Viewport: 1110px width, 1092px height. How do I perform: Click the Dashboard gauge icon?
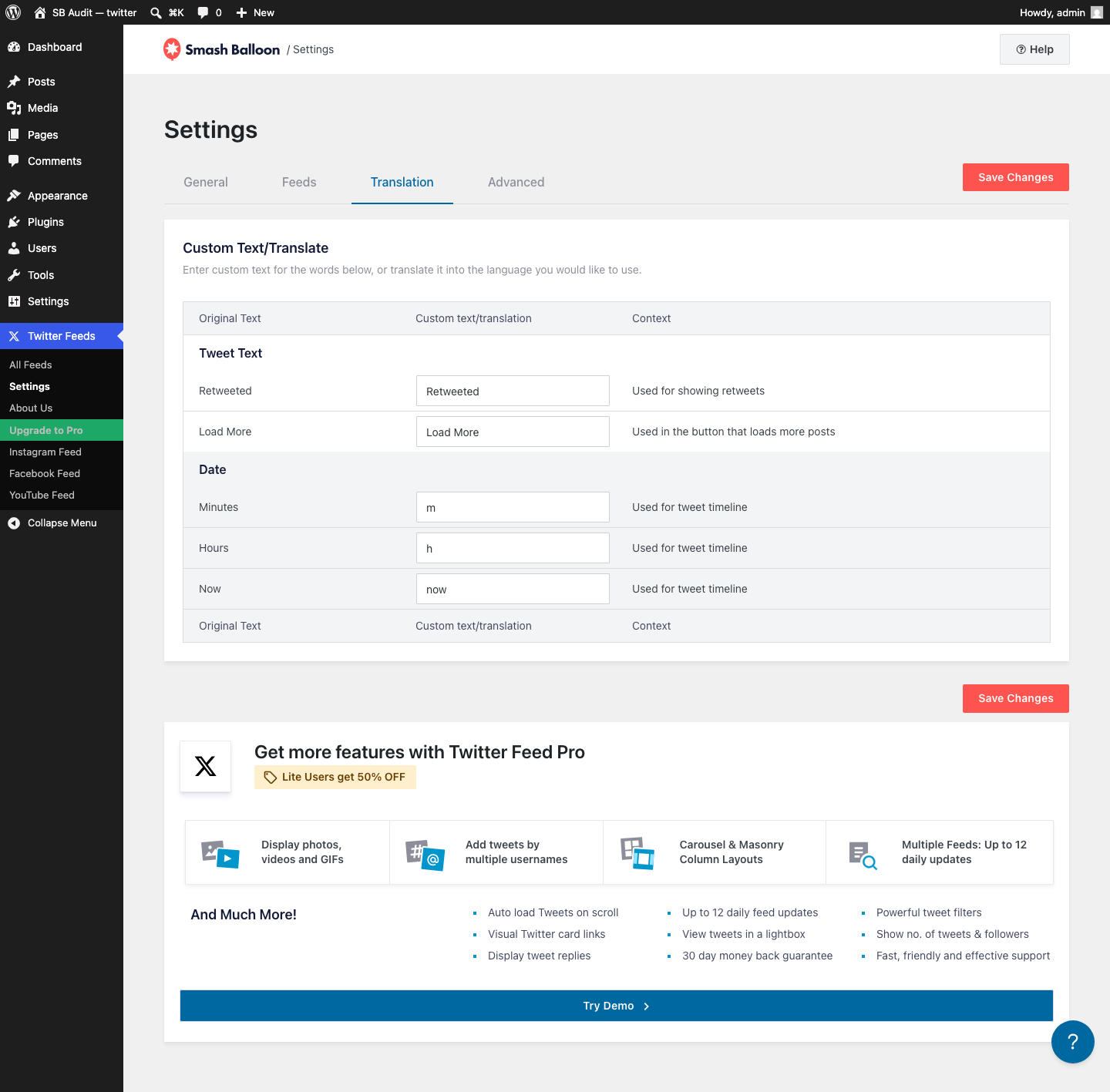(x=14, y=47)
